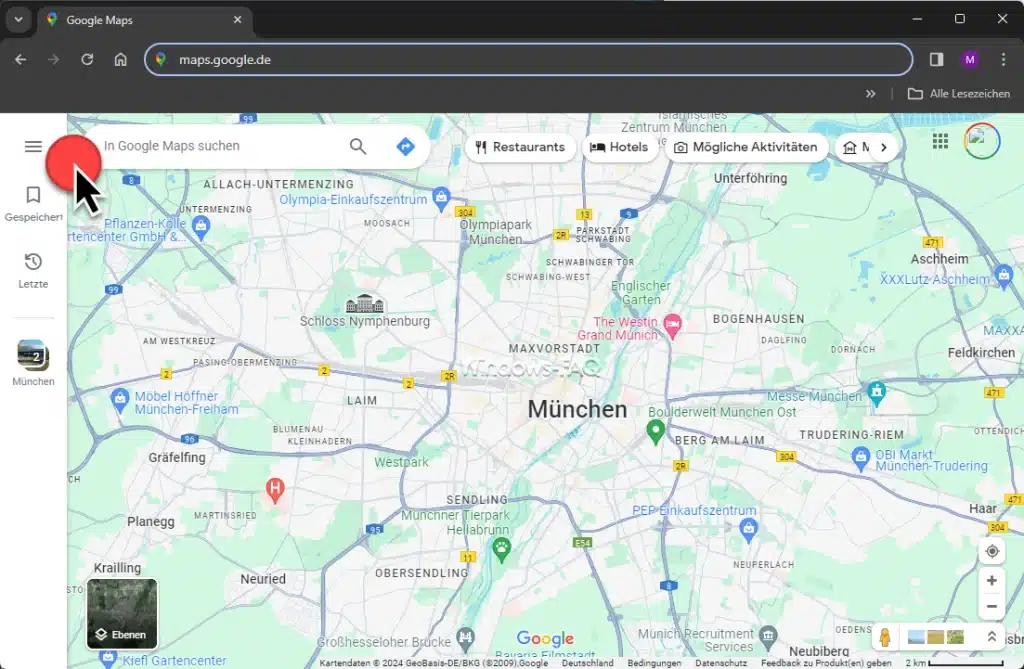Go back in the browser

21,59
